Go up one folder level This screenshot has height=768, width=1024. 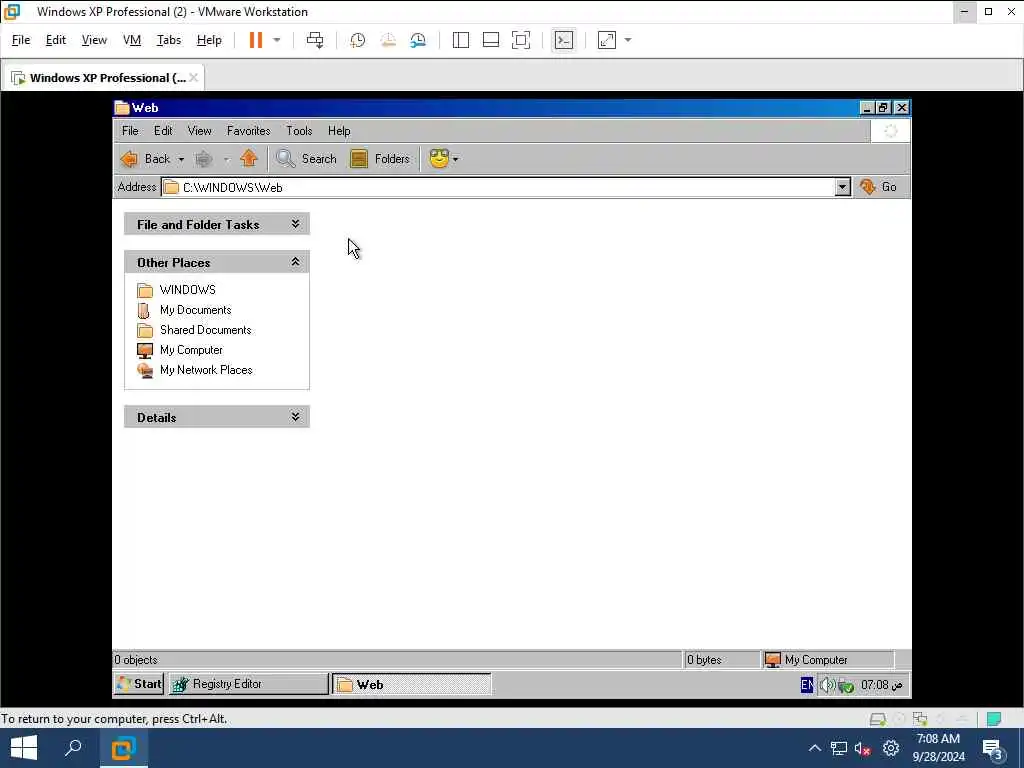click(x=249, y=158)
